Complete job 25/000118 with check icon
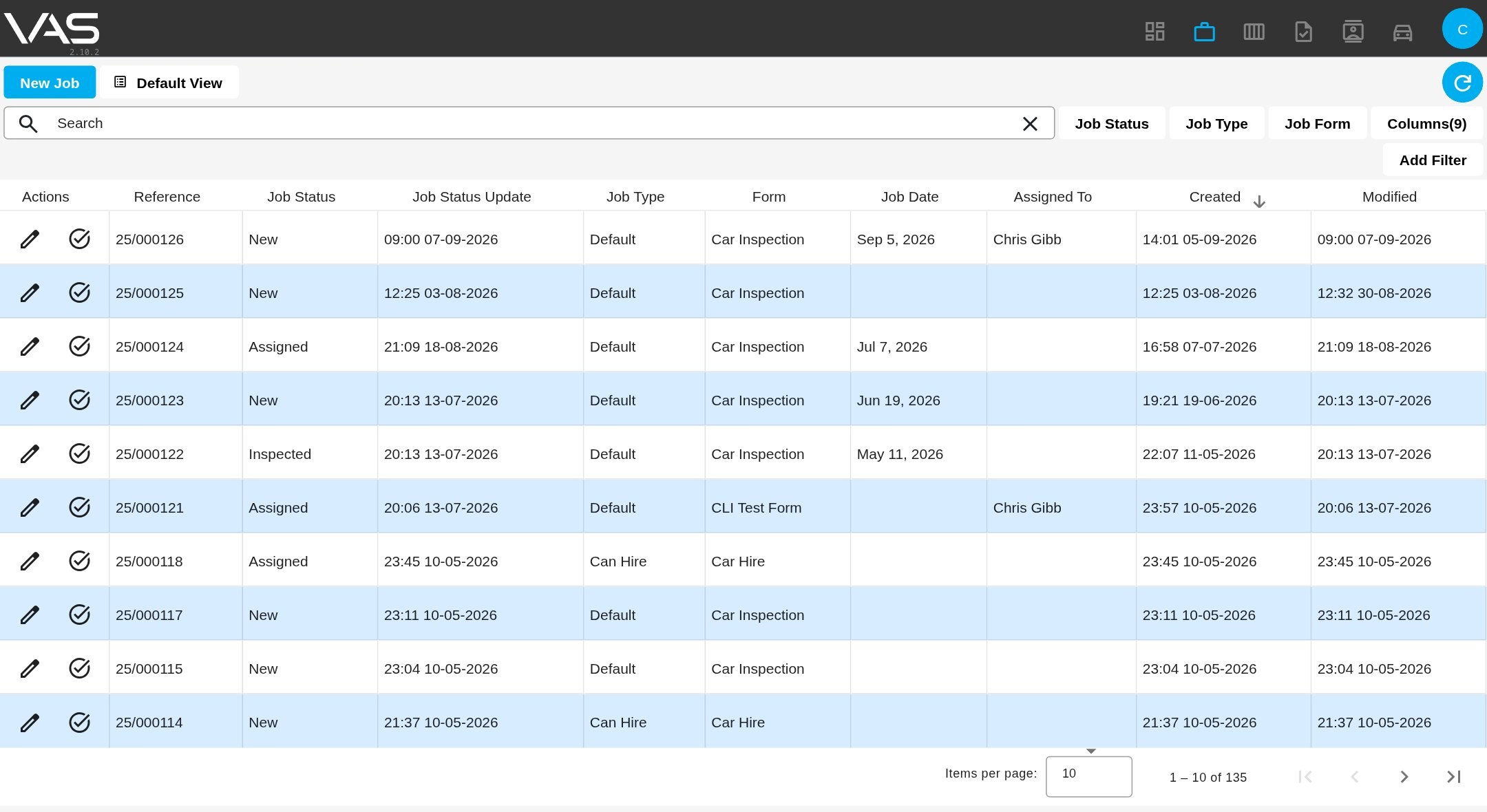 pos(80,561)
